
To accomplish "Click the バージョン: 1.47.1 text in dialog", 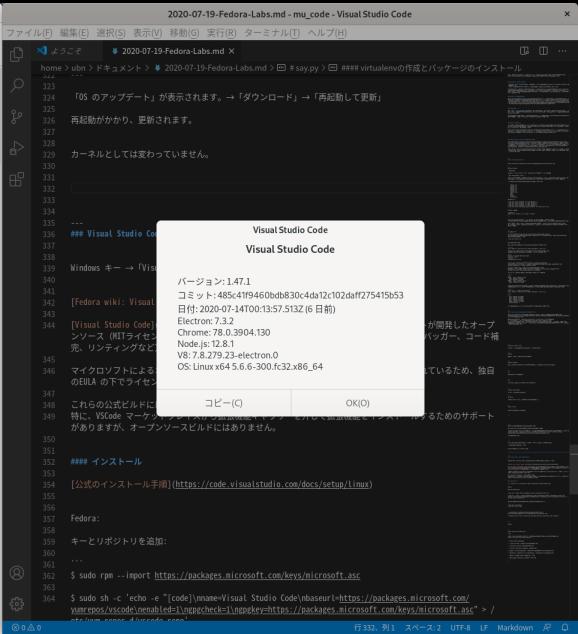I will coord(214,281).
